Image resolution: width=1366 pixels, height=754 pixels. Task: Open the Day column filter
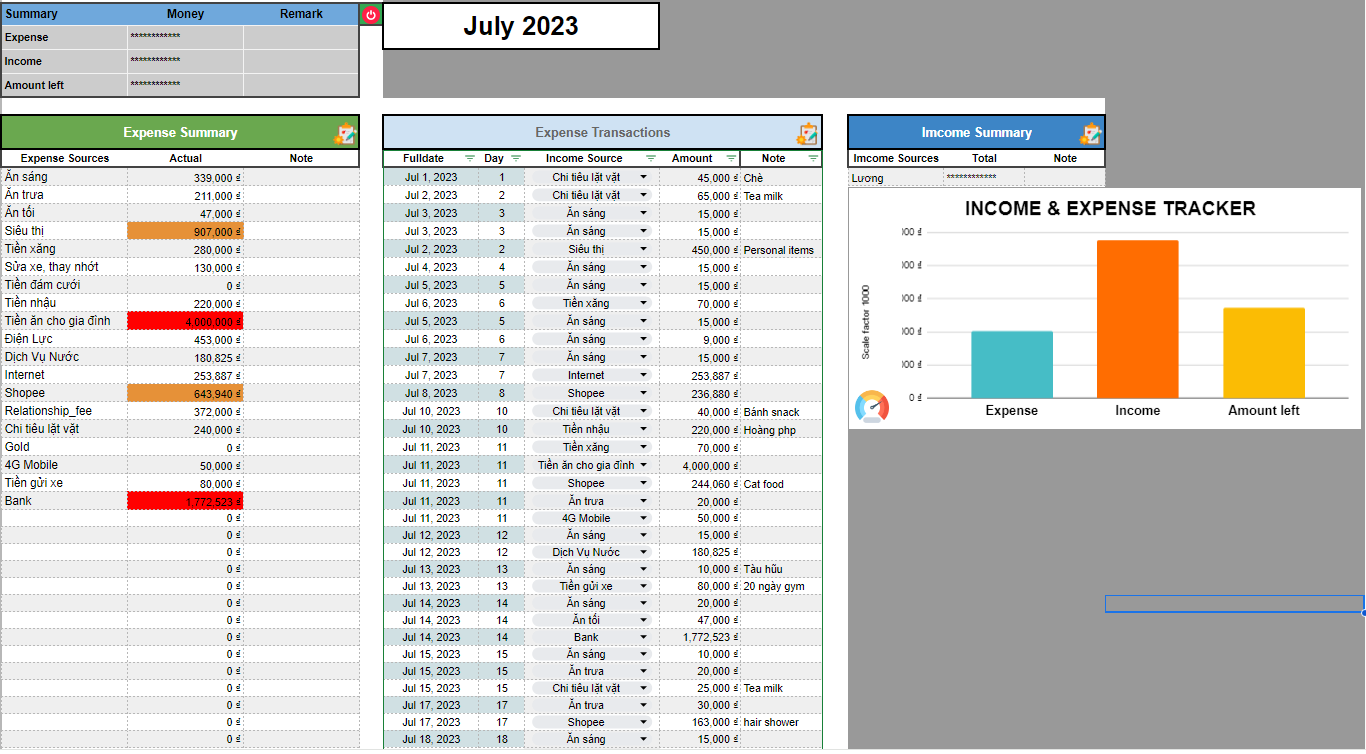(516, 158)
